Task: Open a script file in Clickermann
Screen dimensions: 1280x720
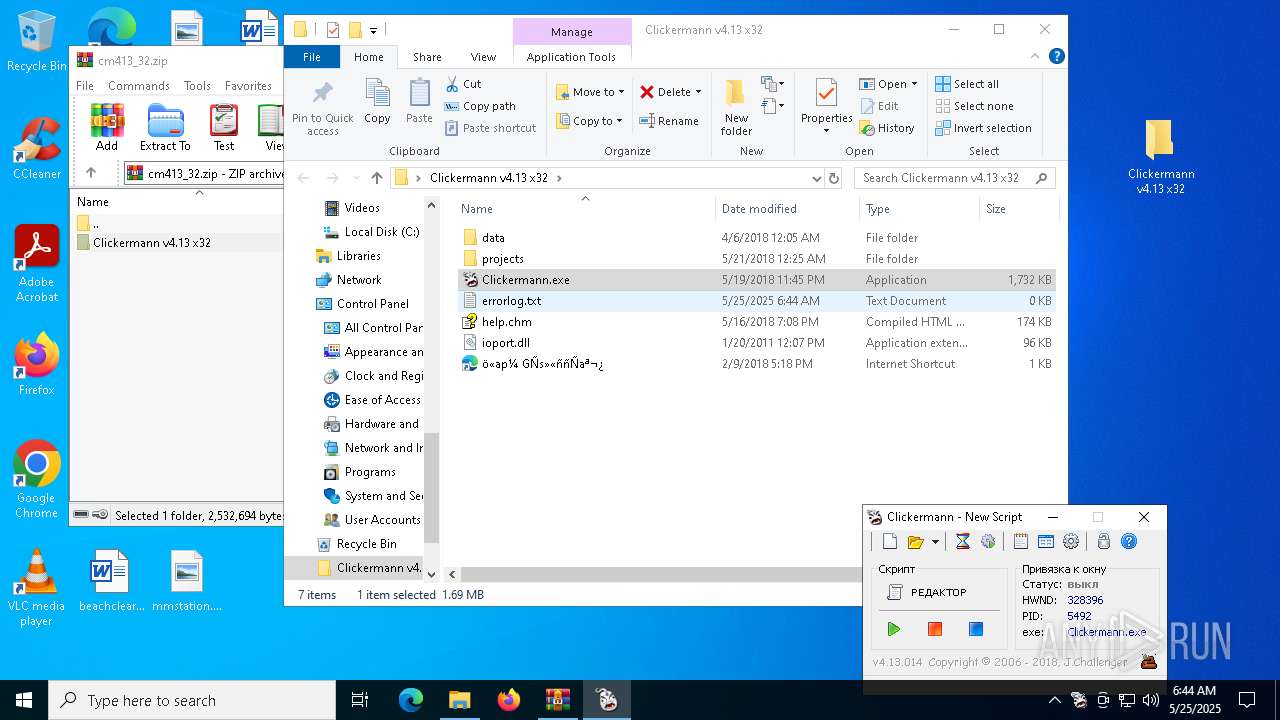Action: (915, 542)
